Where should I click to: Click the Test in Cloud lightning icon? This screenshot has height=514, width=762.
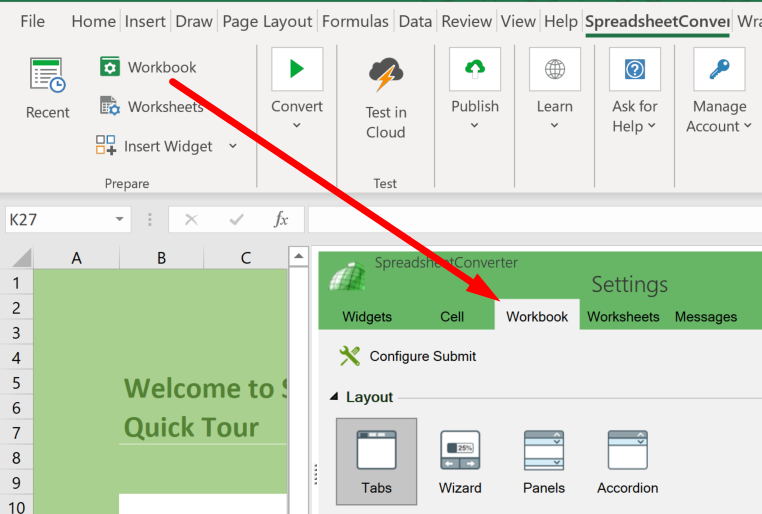point(385,74)
